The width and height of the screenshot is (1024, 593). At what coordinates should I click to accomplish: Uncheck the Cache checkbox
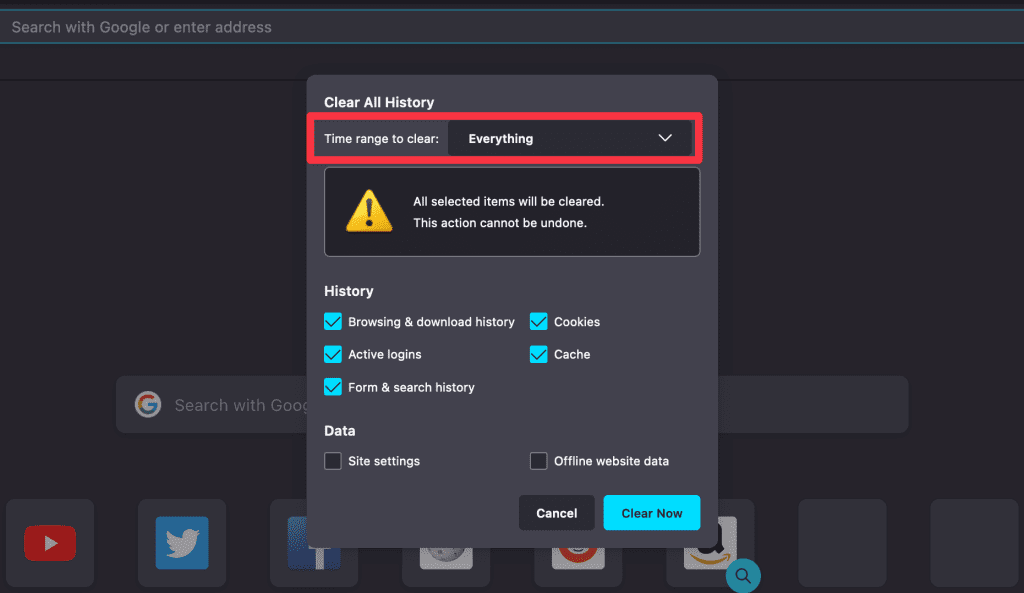coord(539,354)
